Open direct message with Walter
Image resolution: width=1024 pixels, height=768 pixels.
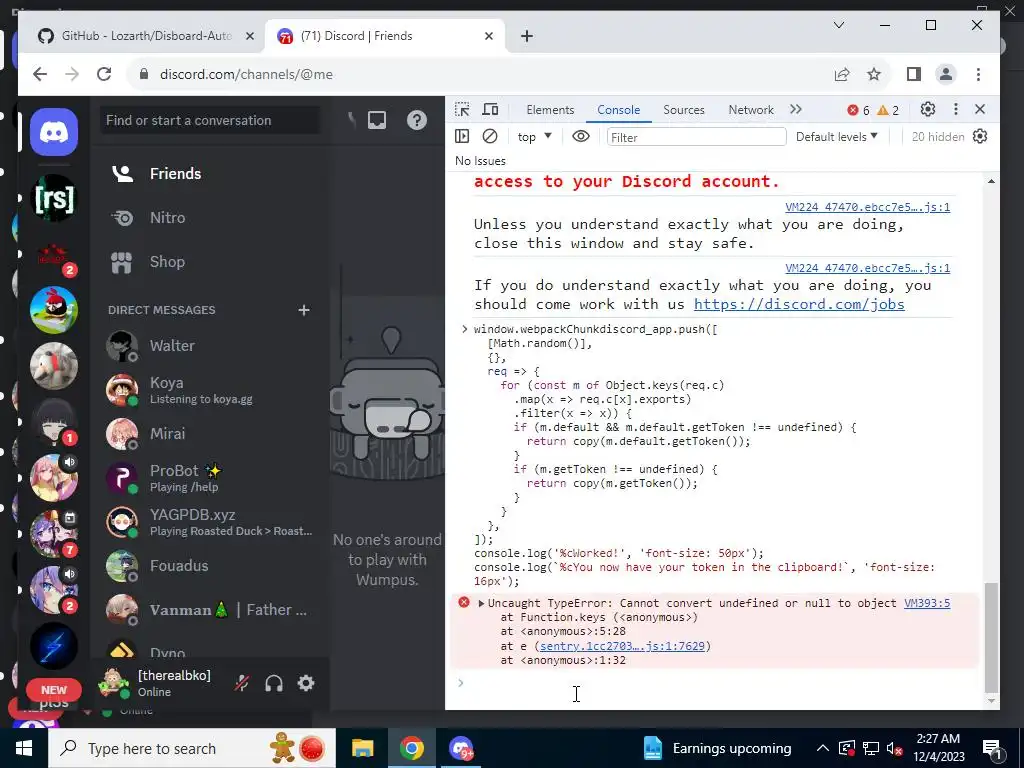[x=210, y=346]
